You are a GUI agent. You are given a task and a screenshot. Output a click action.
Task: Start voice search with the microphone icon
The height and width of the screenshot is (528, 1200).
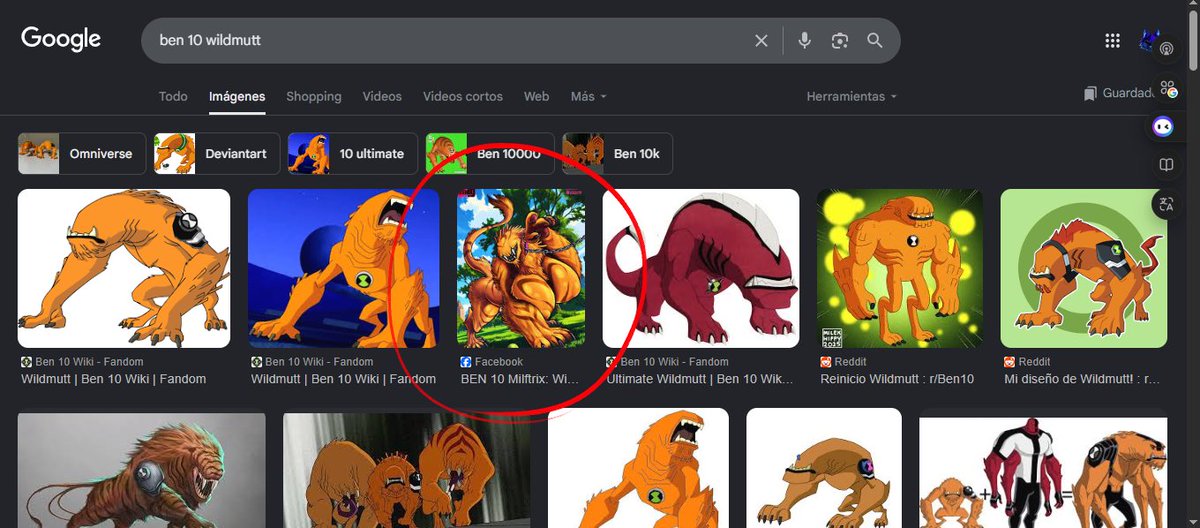[804, 41]
